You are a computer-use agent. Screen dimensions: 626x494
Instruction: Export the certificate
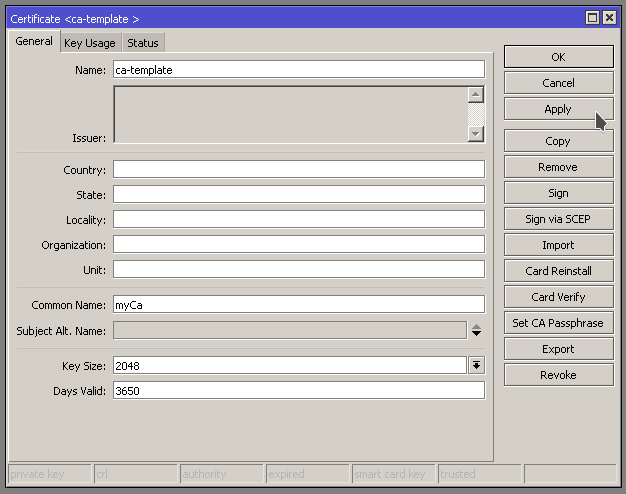coord(558,349)
